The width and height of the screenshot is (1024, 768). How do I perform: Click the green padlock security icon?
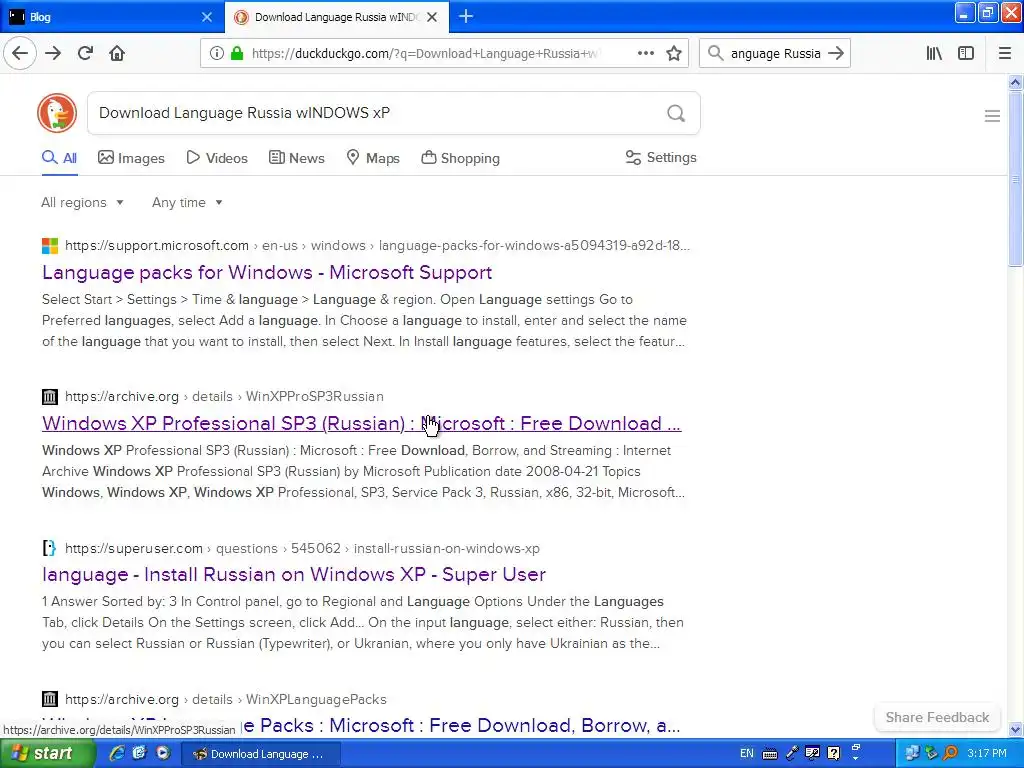[236, 54]
